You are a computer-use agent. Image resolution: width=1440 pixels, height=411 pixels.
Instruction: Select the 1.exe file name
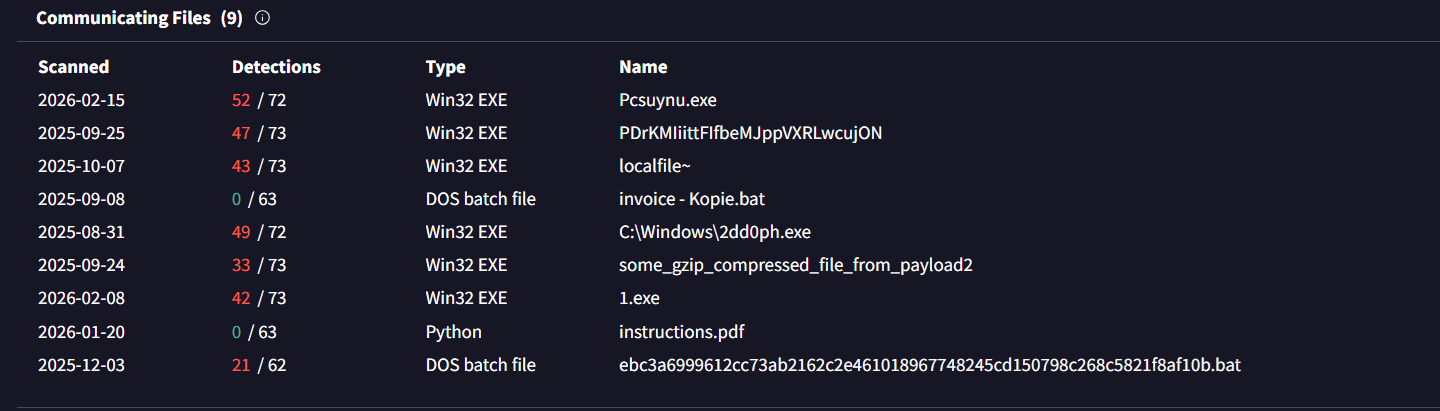point(639,298)
